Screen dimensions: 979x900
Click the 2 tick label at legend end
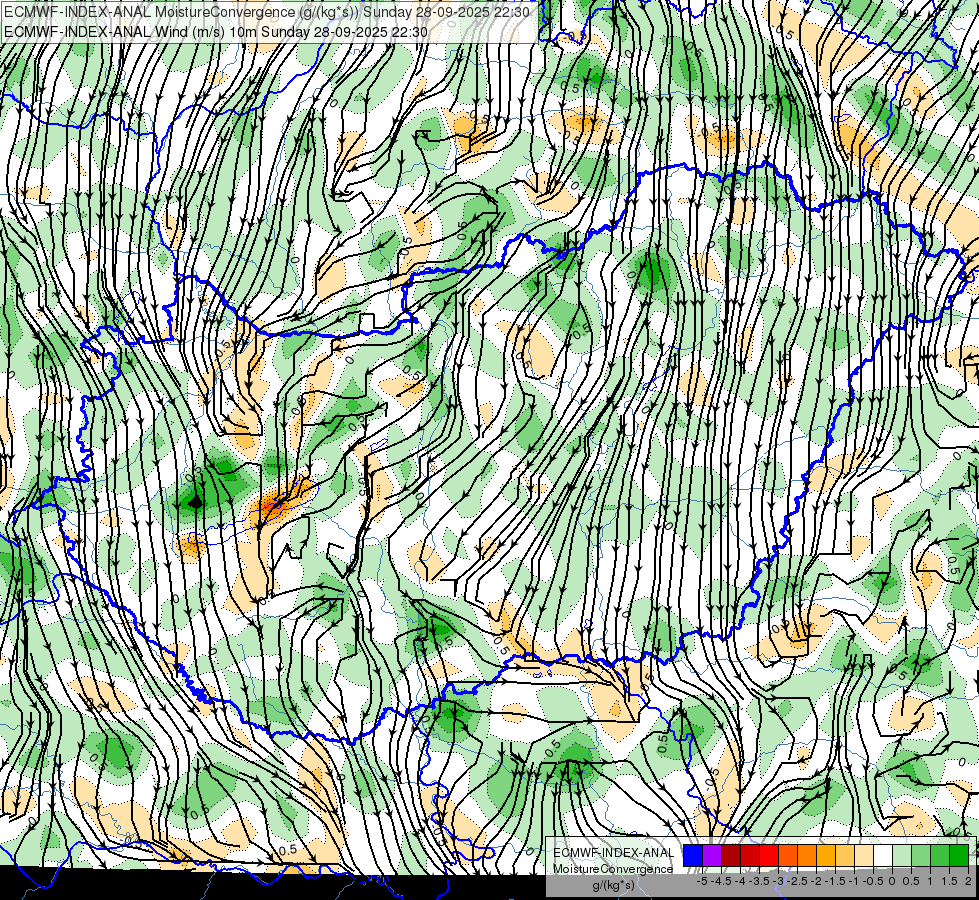click(968, 881)
